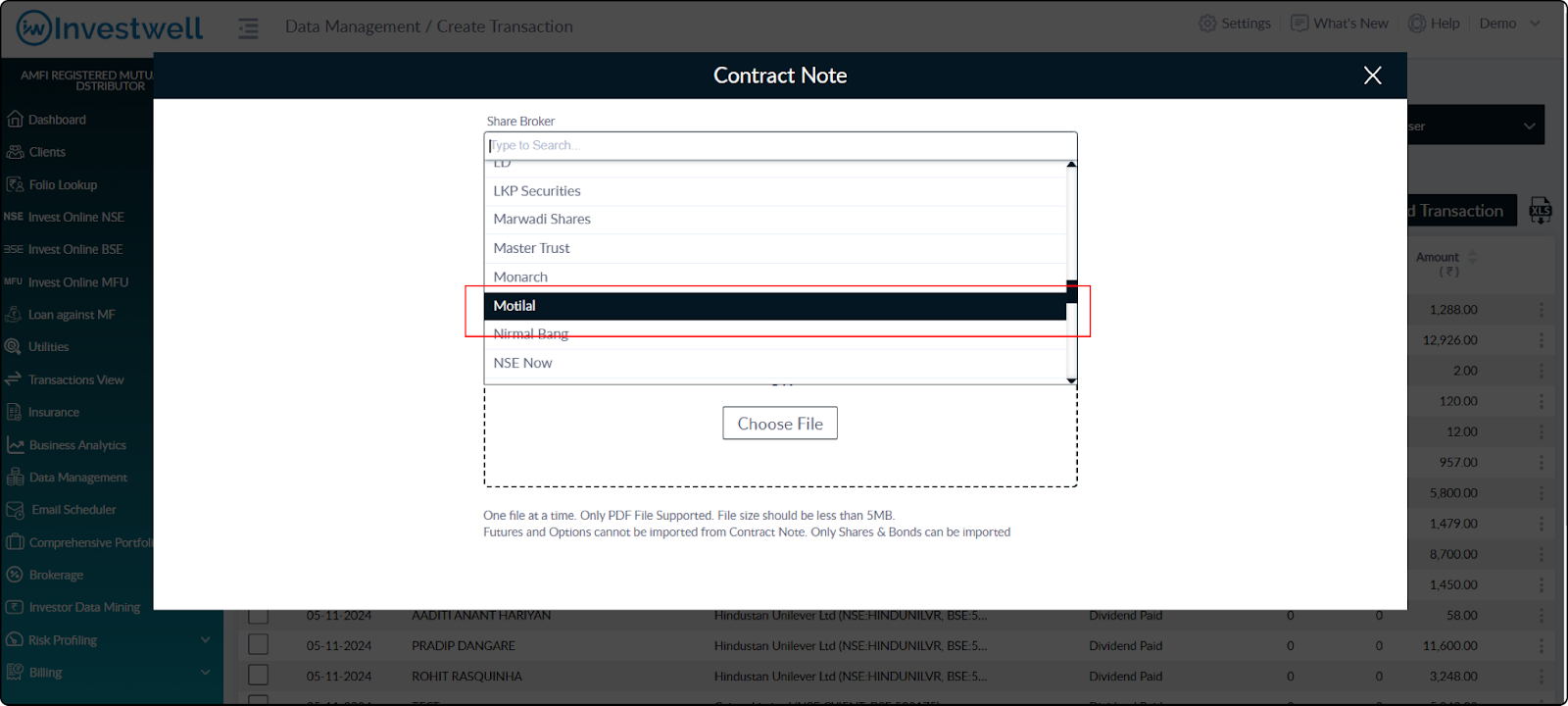Select Marwadi Shares from broker list
The image size is (1568, 706).
[775, 220]
